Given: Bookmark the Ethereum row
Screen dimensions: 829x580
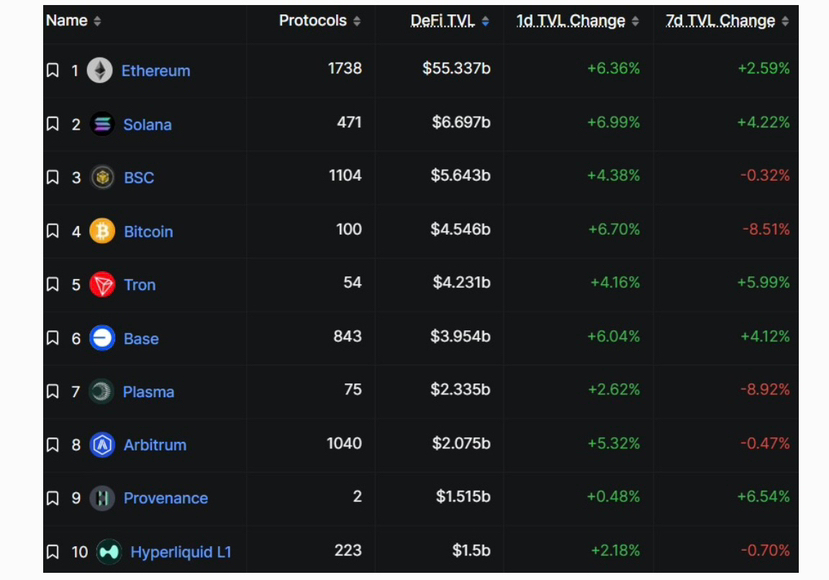Looking at the screenshot, I should coord(52,70).
